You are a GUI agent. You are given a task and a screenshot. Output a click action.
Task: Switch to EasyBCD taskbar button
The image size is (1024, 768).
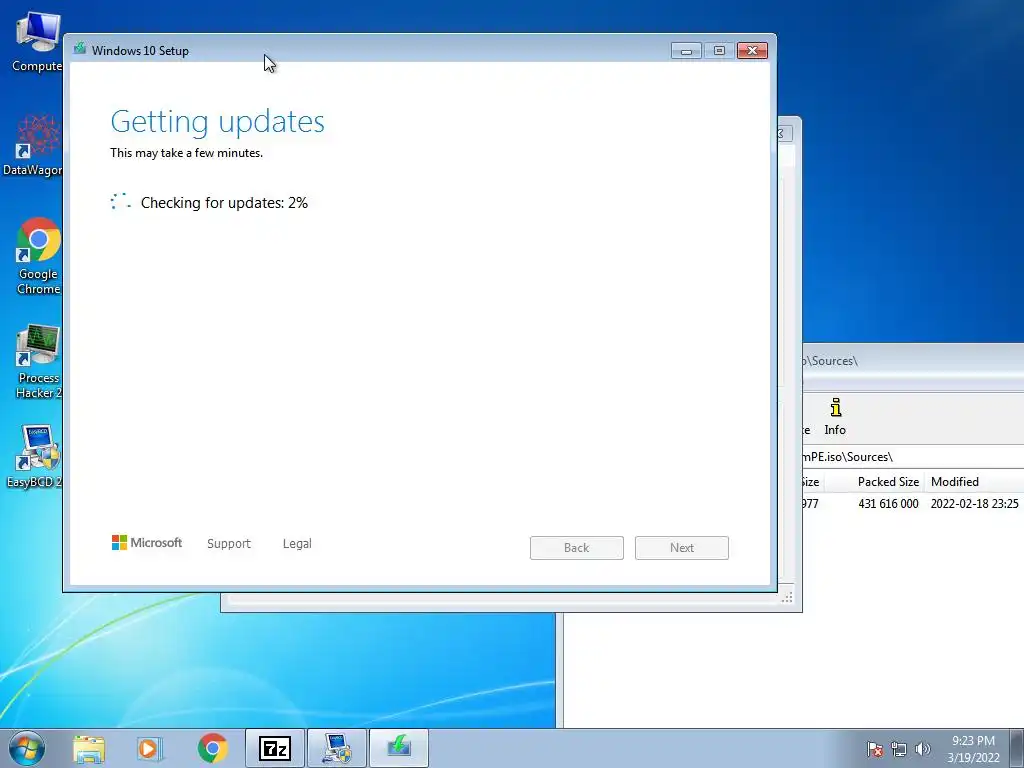337,748
